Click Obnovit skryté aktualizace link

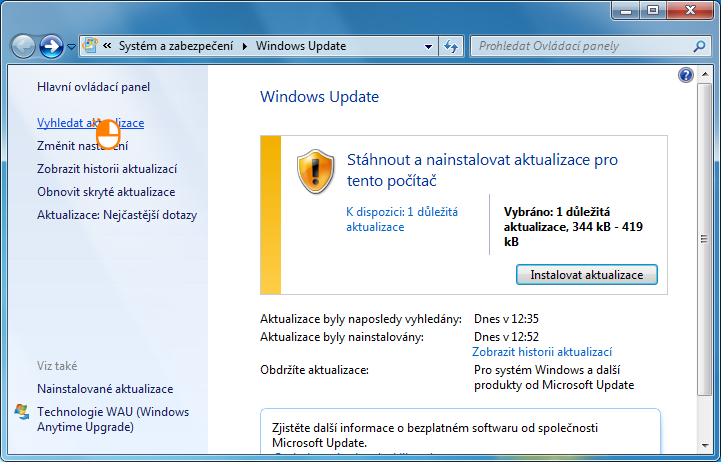106,192
